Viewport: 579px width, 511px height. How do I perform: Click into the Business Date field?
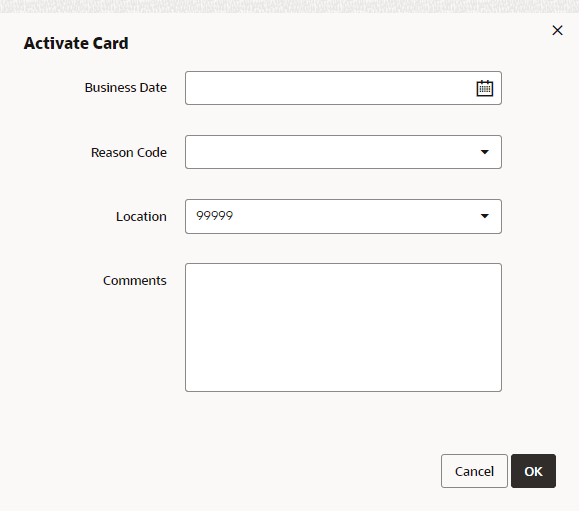click(x=343, y=88)
